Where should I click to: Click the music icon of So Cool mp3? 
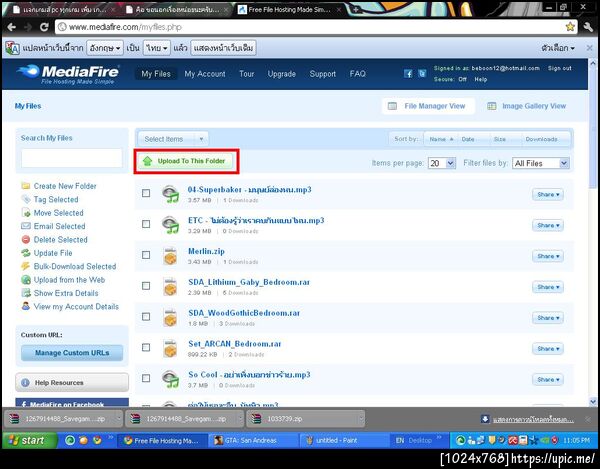pyautogui.click(x=170, y=379)
